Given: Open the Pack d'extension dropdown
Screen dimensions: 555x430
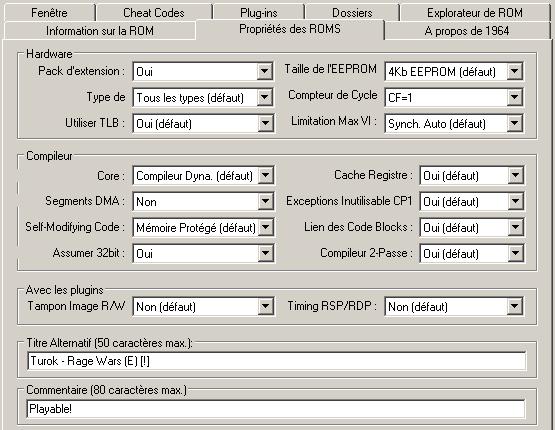Looking at the screenshot, I should (x=203, y=71).
